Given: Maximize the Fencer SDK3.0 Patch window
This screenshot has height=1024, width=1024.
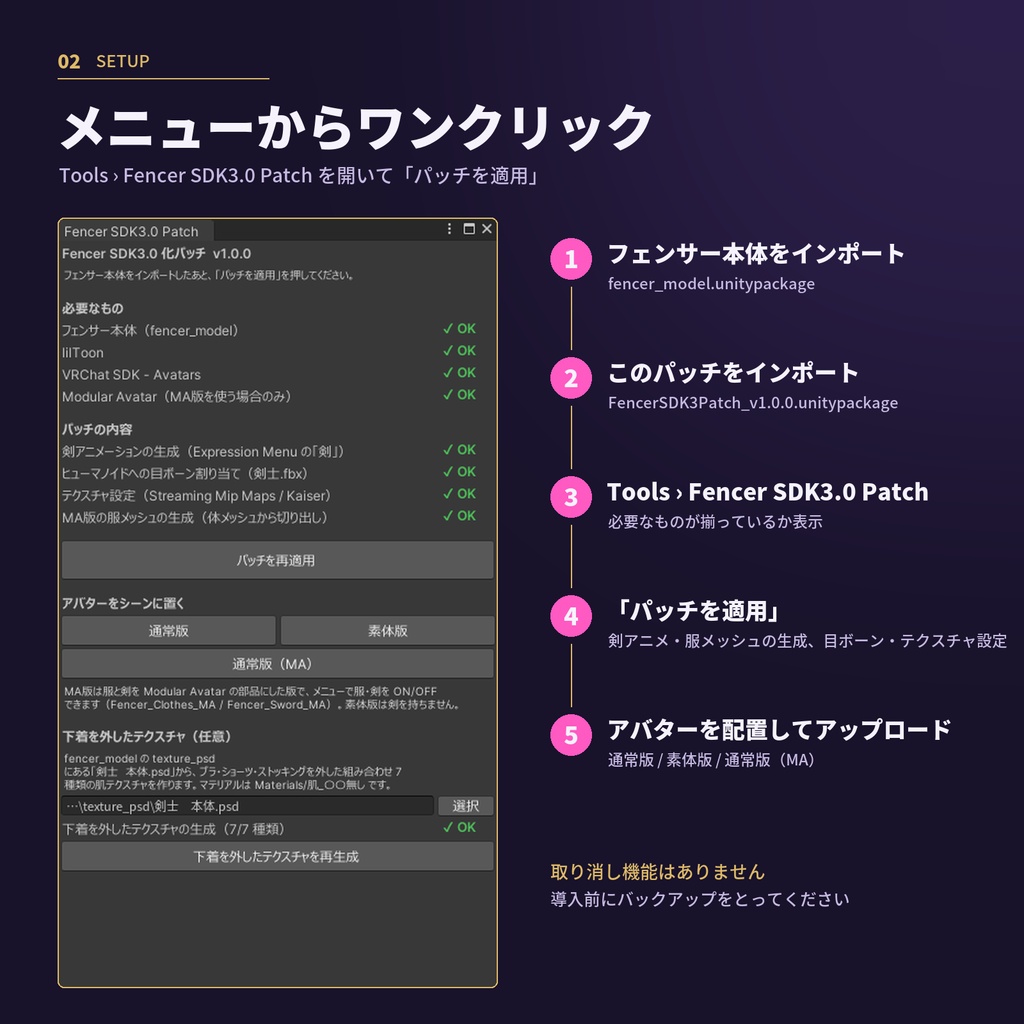Looking at the screenshot, I should [469, 229].
